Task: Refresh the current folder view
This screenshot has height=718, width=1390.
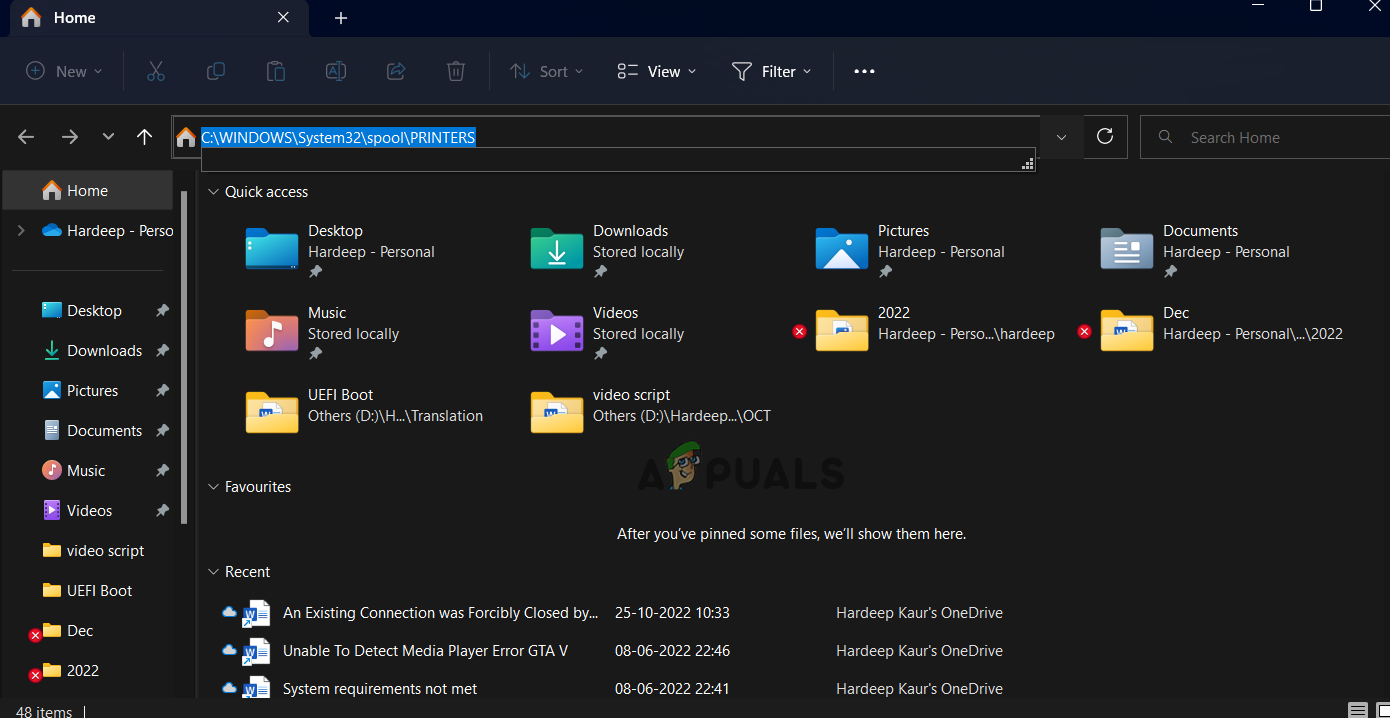Action: click(1105, 137)
